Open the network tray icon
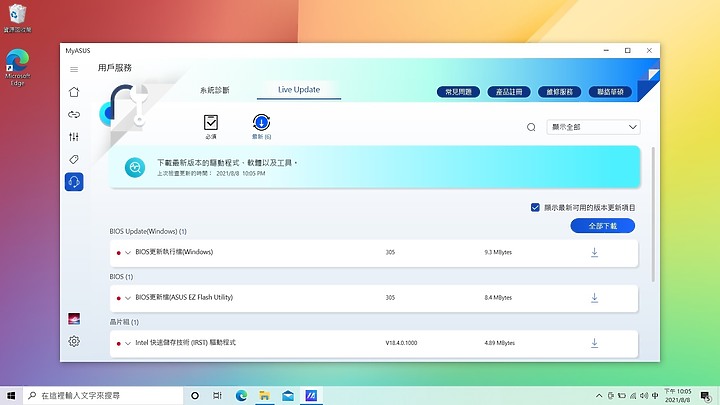The height and width of the screenshot is (405, 720). click(633, 395)
